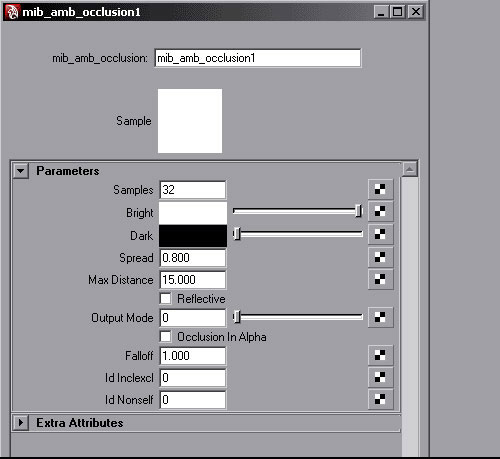Click the Output Mode label

[122, 318]
